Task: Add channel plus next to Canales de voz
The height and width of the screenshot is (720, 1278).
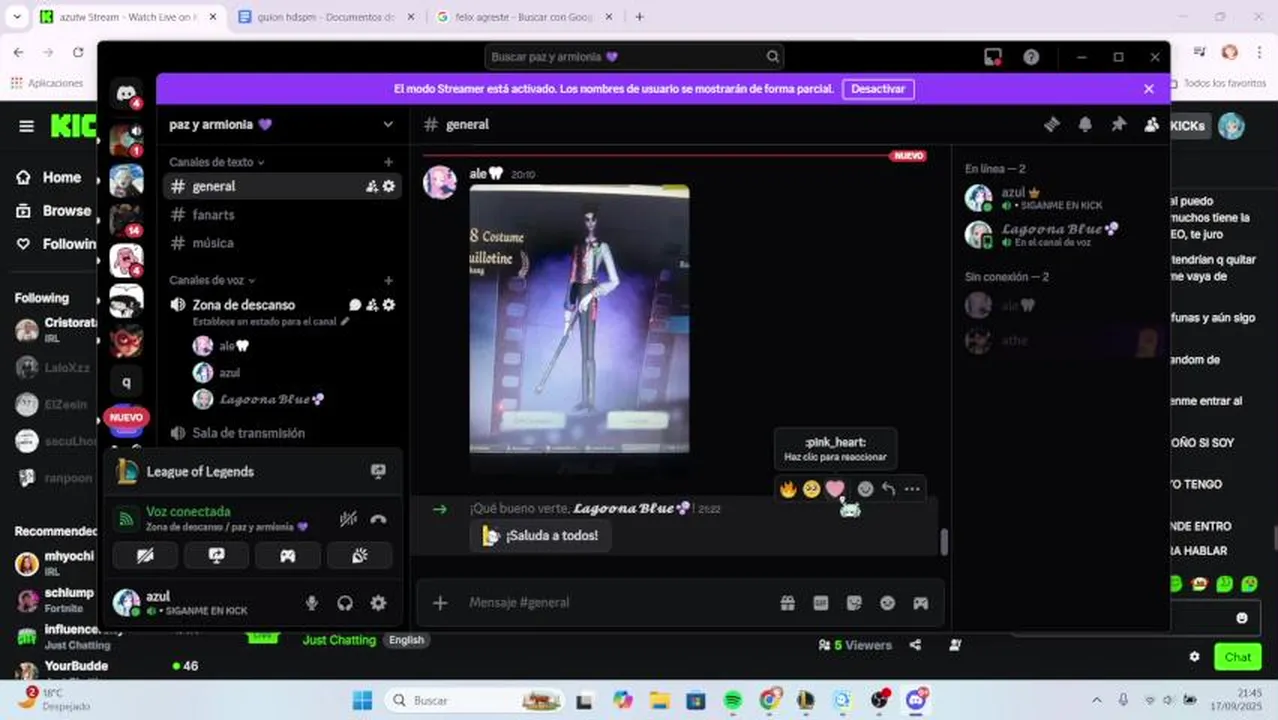Action: point(388,281)
